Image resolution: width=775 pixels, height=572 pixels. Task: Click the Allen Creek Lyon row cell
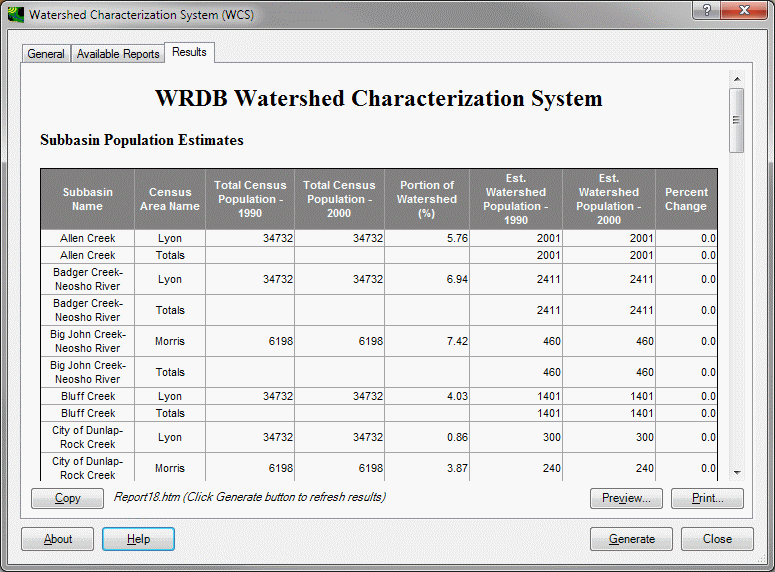click(x=88, y=238)
